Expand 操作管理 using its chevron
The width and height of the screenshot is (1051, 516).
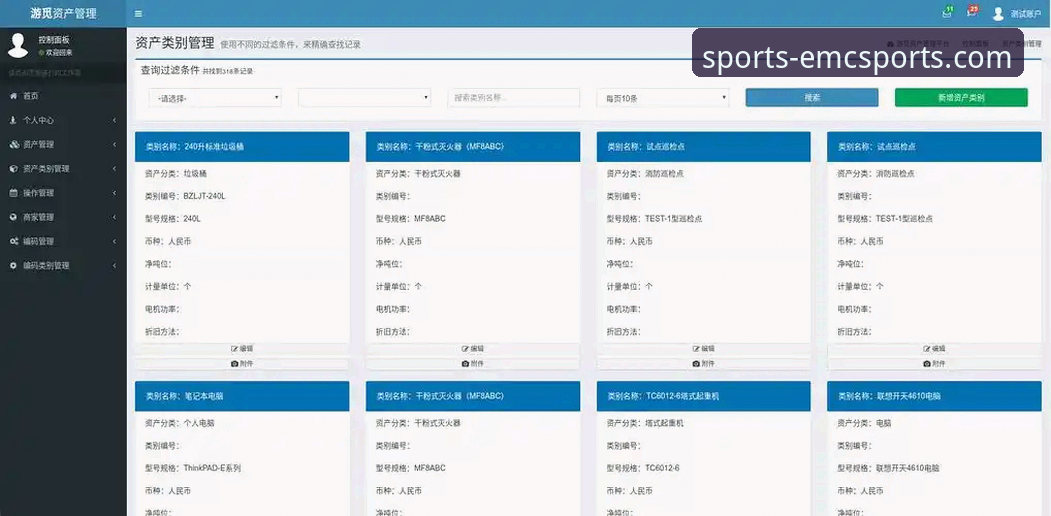click(x=115, y=193)
